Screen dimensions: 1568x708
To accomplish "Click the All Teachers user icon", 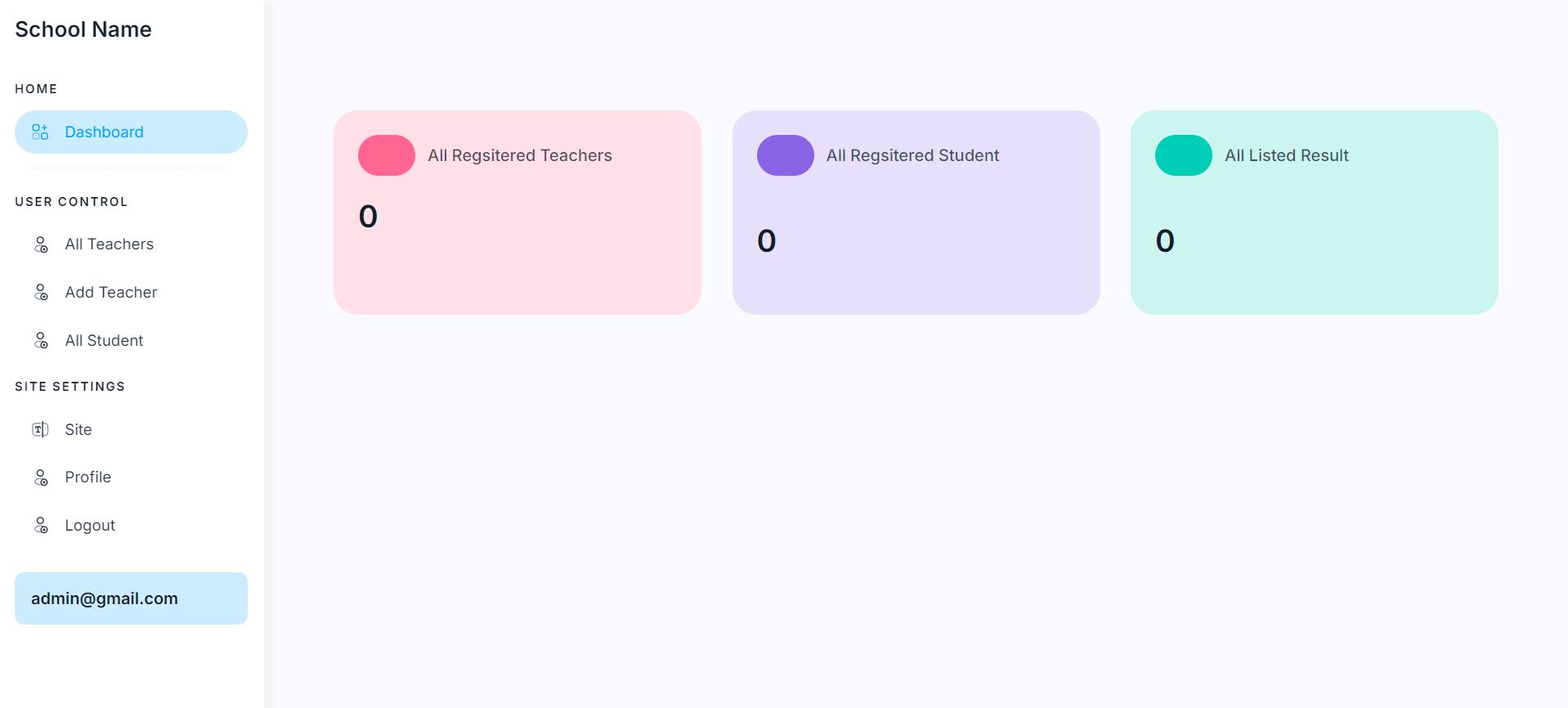I will (41, 244).
